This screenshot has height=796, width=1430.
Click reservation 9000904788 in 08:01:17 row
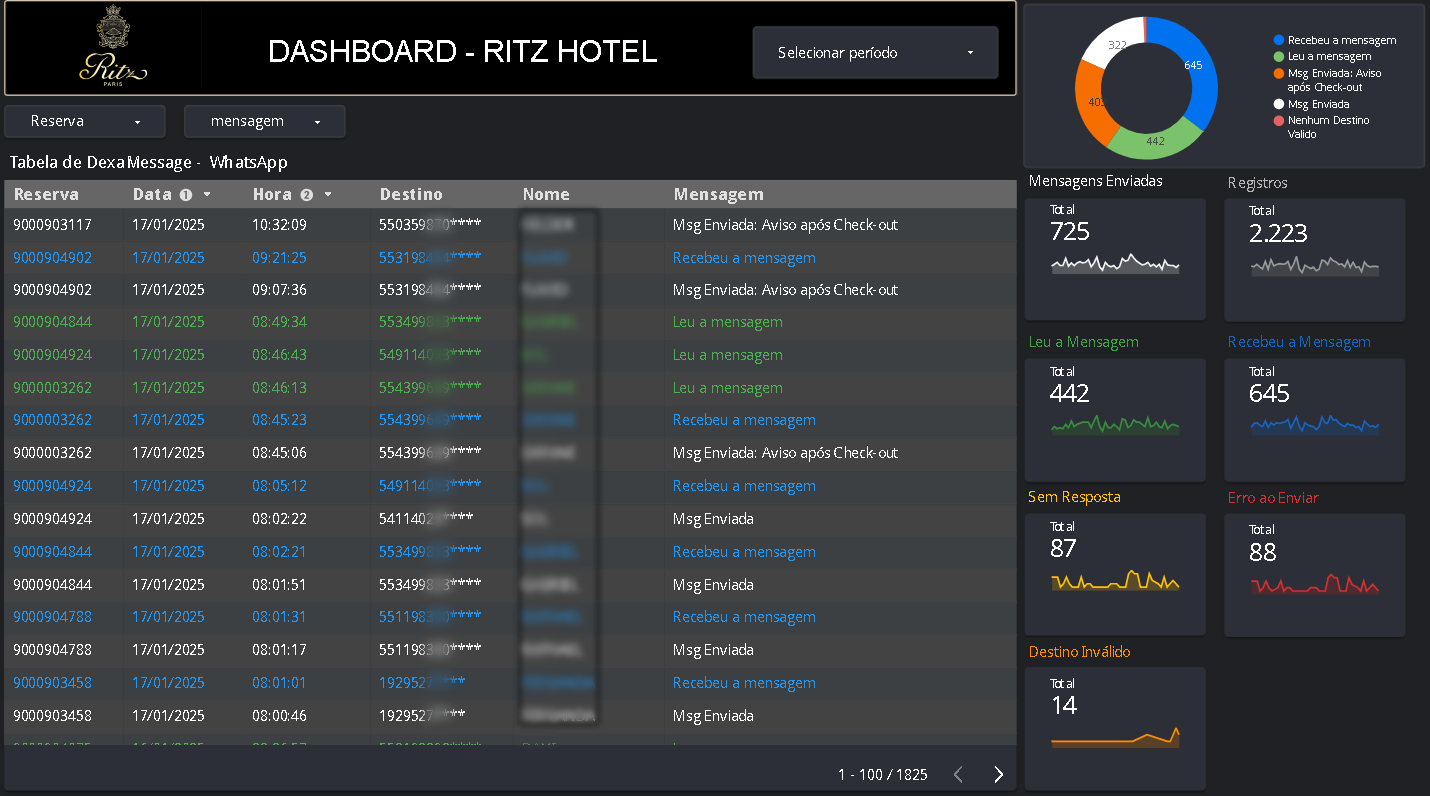[52, 650]
